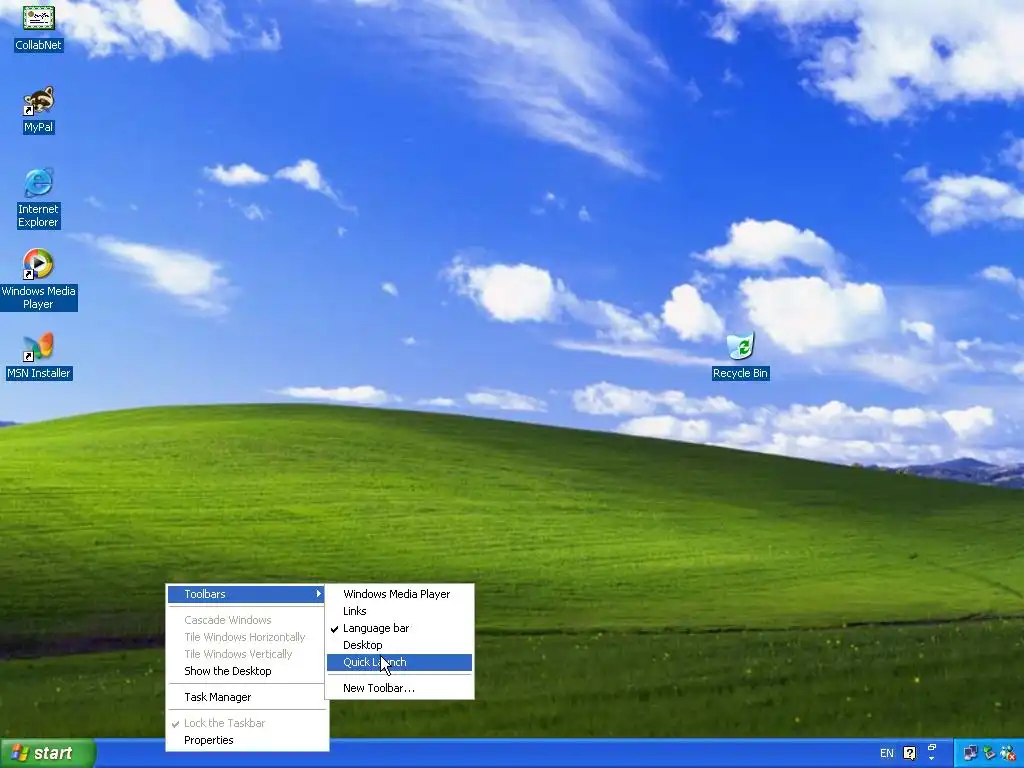Image resolution: width=1024 pixels, height=768 pixels.
Task: Enable the Windows Media Player toolbar
Action: point(399,594)
